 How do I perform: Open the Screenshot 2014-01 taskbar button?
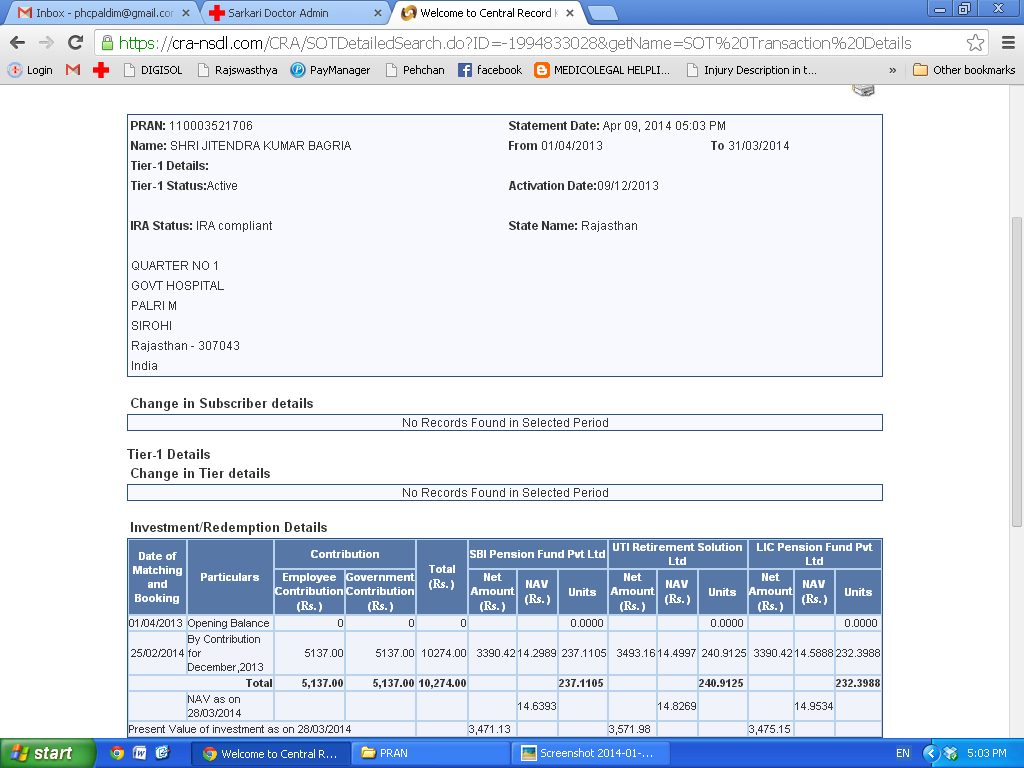(590, 754)
